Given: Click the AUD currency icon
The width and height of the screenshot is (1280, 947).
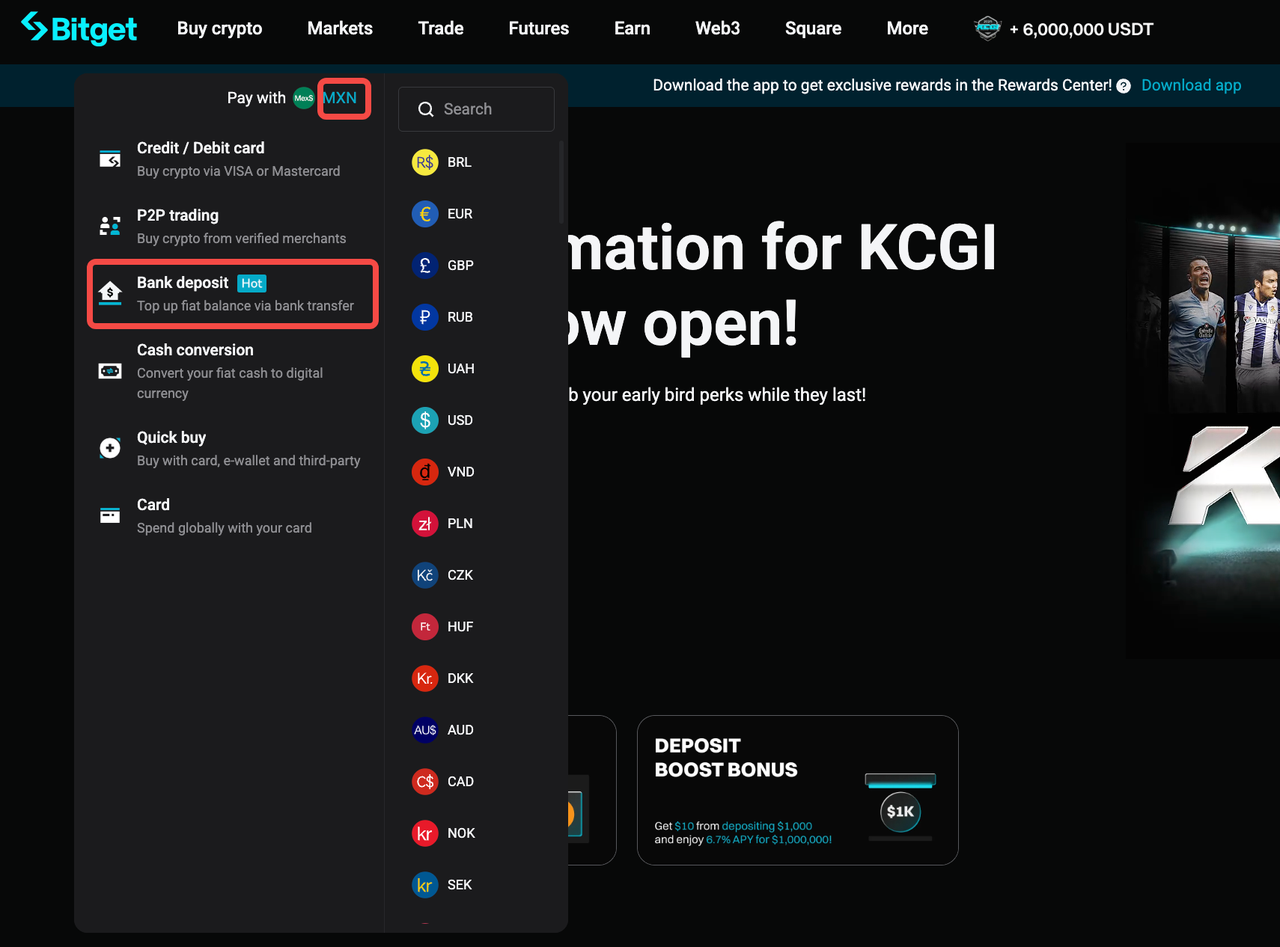Looking at the screenshot, I should 425,730.
